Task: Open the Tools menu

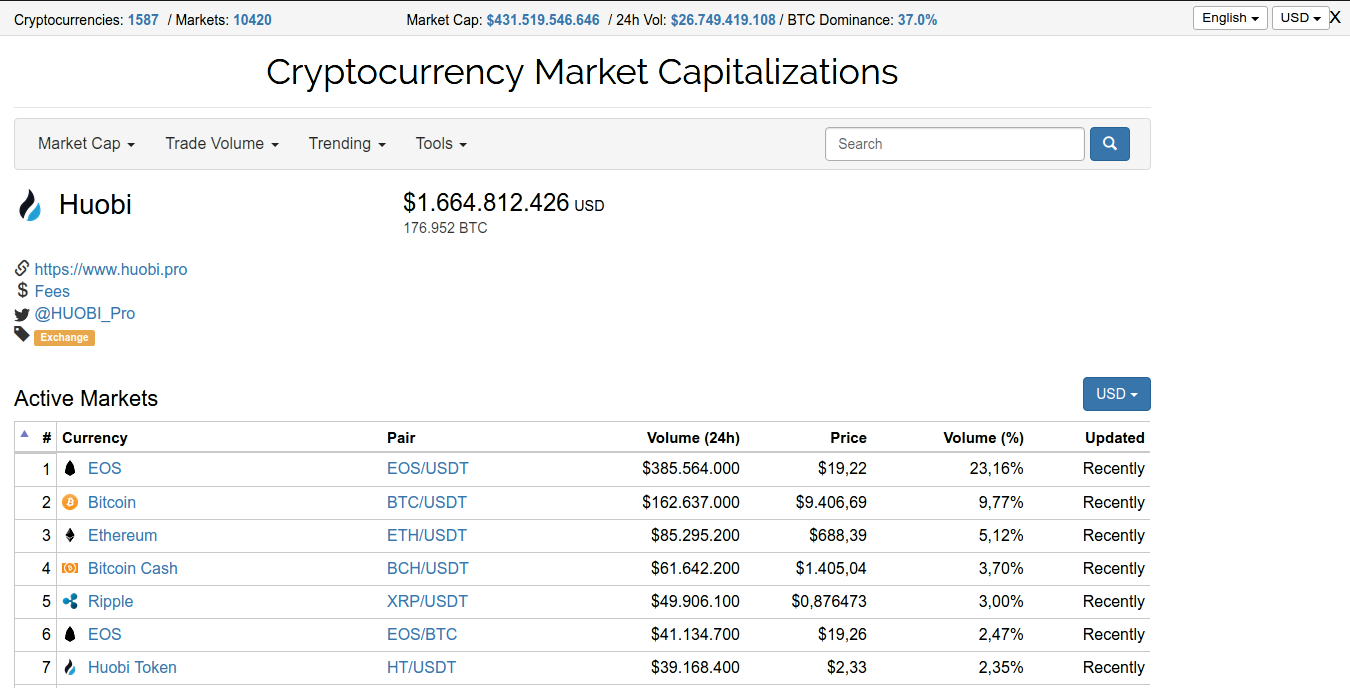Action: coord(441,144)
